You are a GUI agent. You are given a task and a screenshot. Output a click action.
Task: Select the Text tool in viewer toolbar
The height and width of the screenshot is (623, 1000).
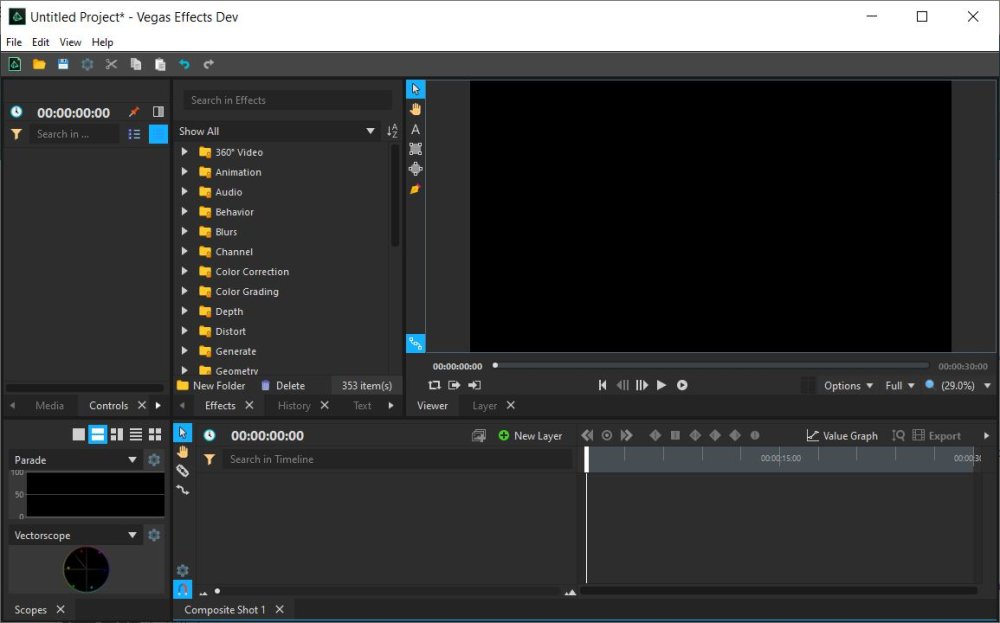coord(415,129)
